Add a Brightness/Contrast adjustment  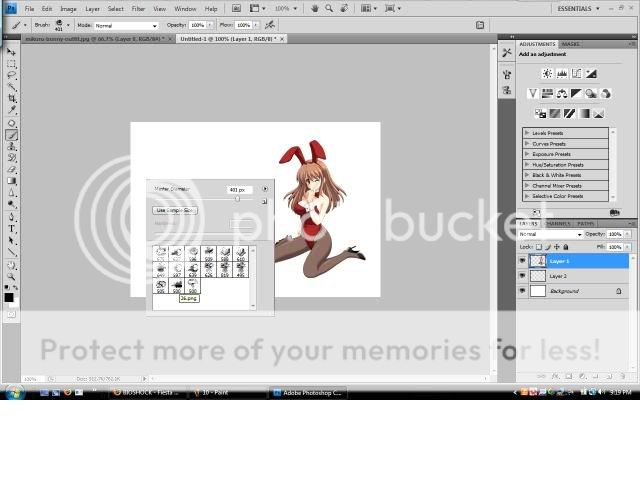pos(547,73)
